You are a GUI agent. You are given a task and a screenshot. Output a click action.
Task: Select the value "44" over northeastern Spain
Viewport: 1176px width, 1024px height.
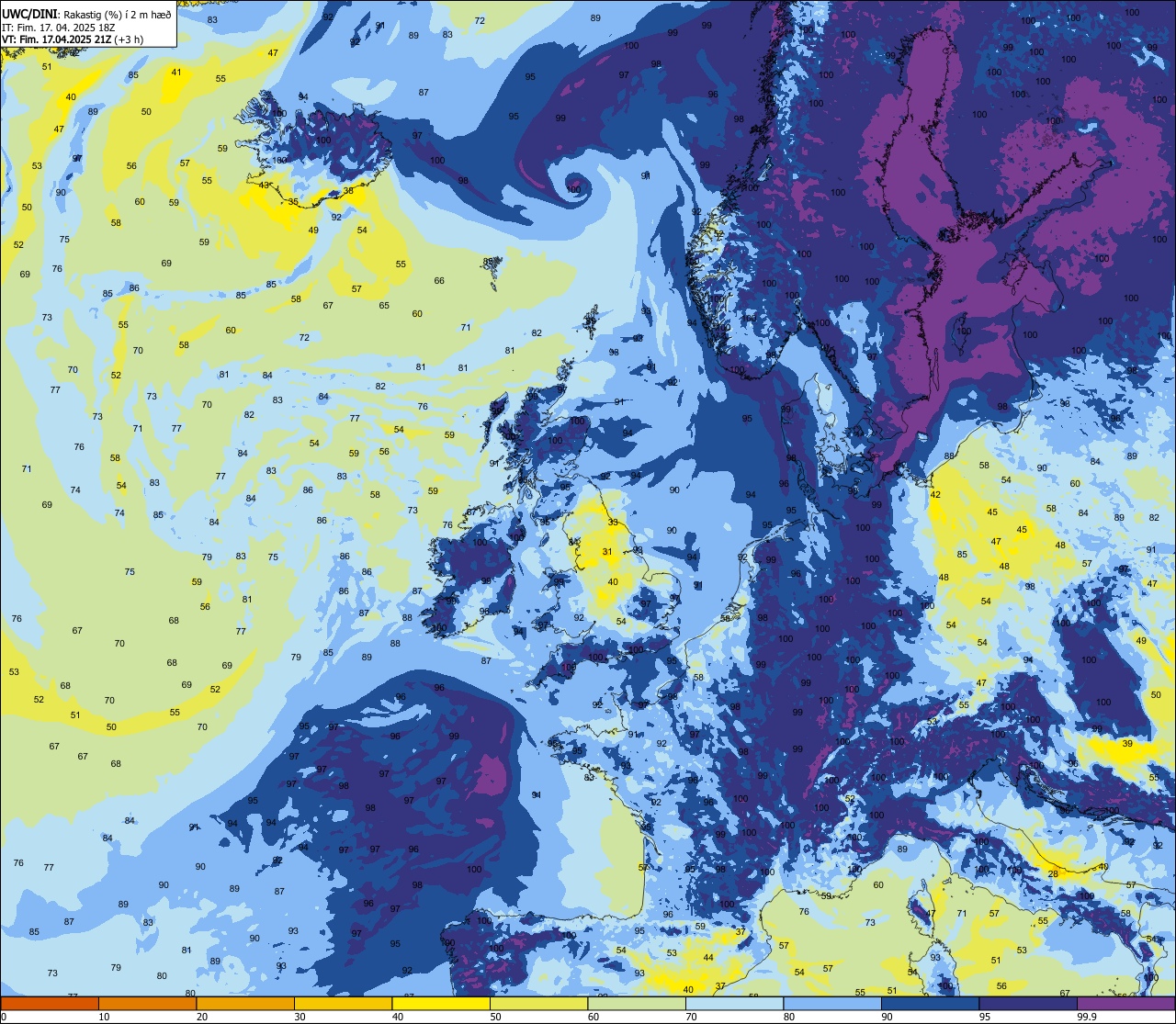click(x=708, y=958)
